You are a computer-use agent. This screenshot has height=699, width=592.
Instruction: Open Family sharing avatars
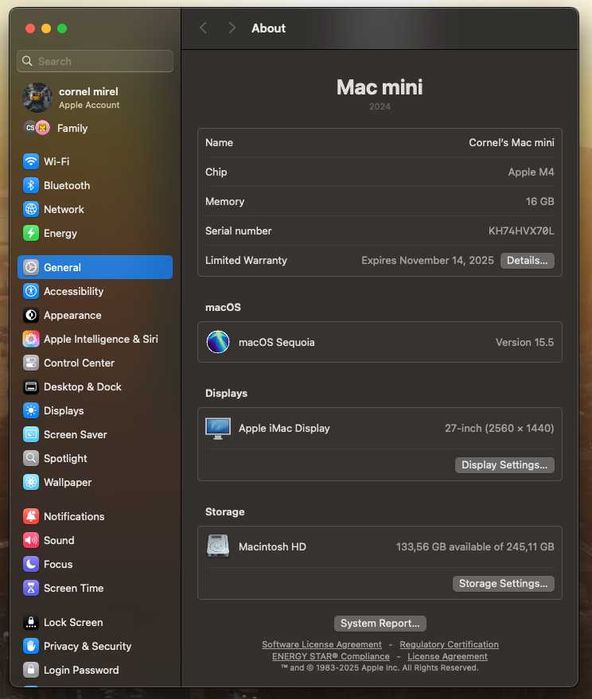pyautogui.click(x=37, y=128)
